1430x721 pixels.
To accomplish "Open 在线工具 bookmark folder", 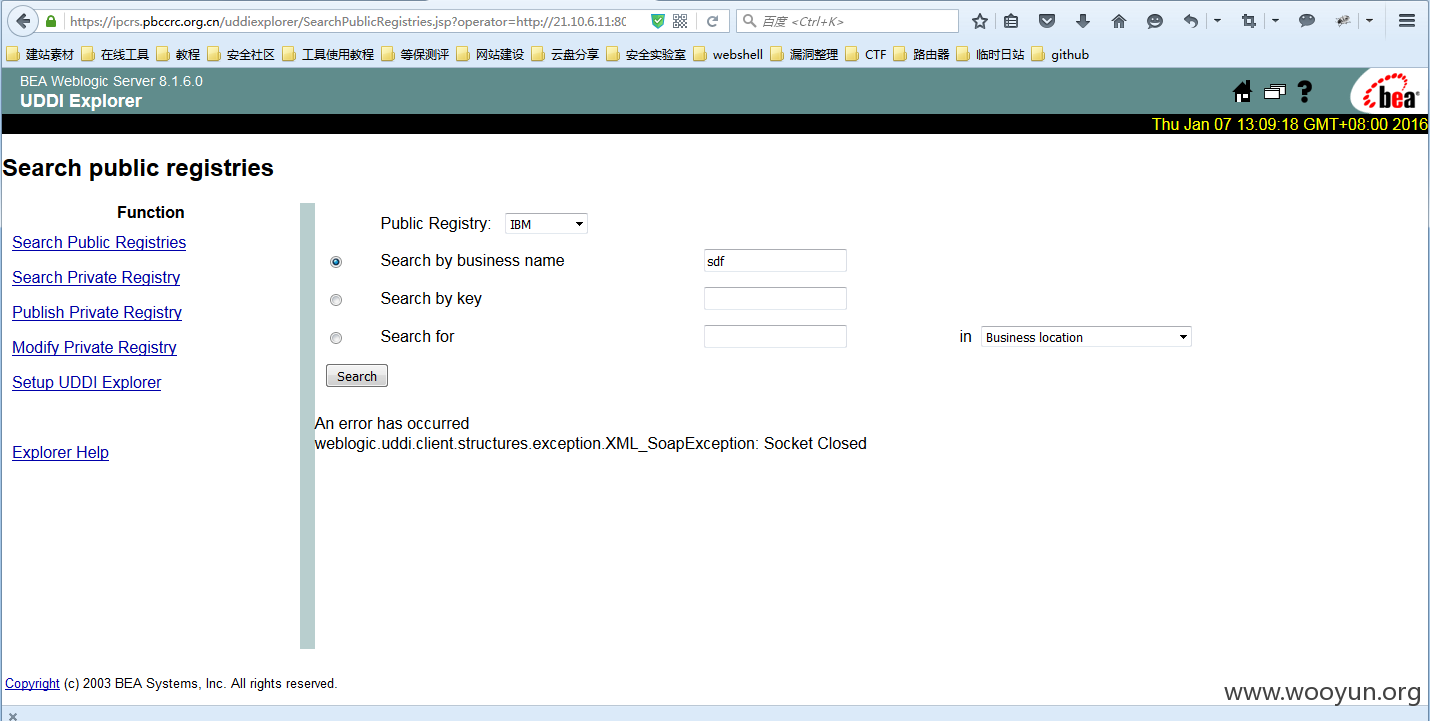I will 114,54.
